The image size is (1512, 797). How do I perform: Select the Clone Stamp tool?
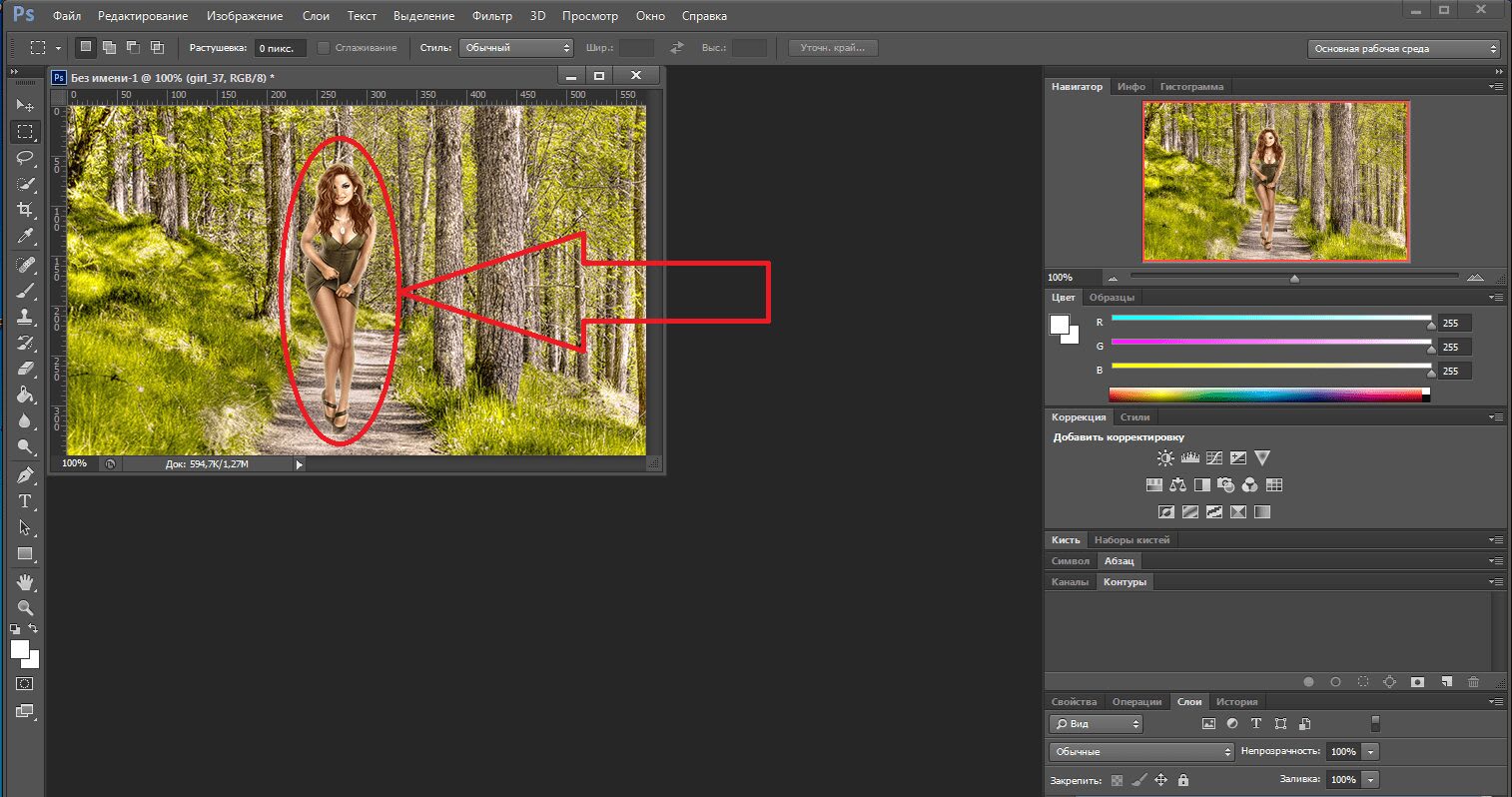coord(25,317)
